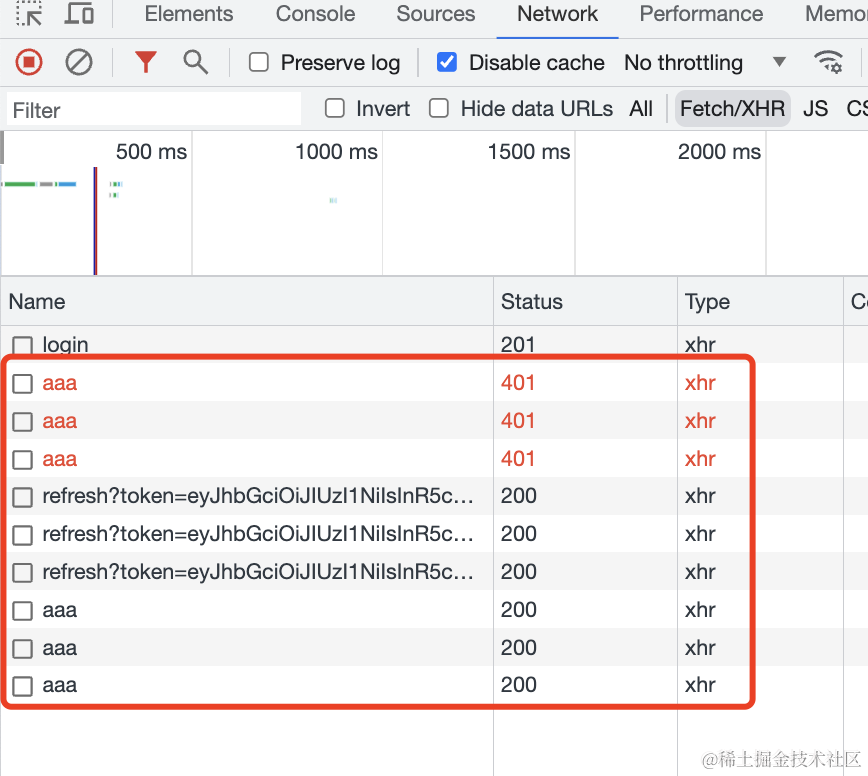Click the throttling dropdown arrow
868x776 pixels.
(x=779, y=62)
